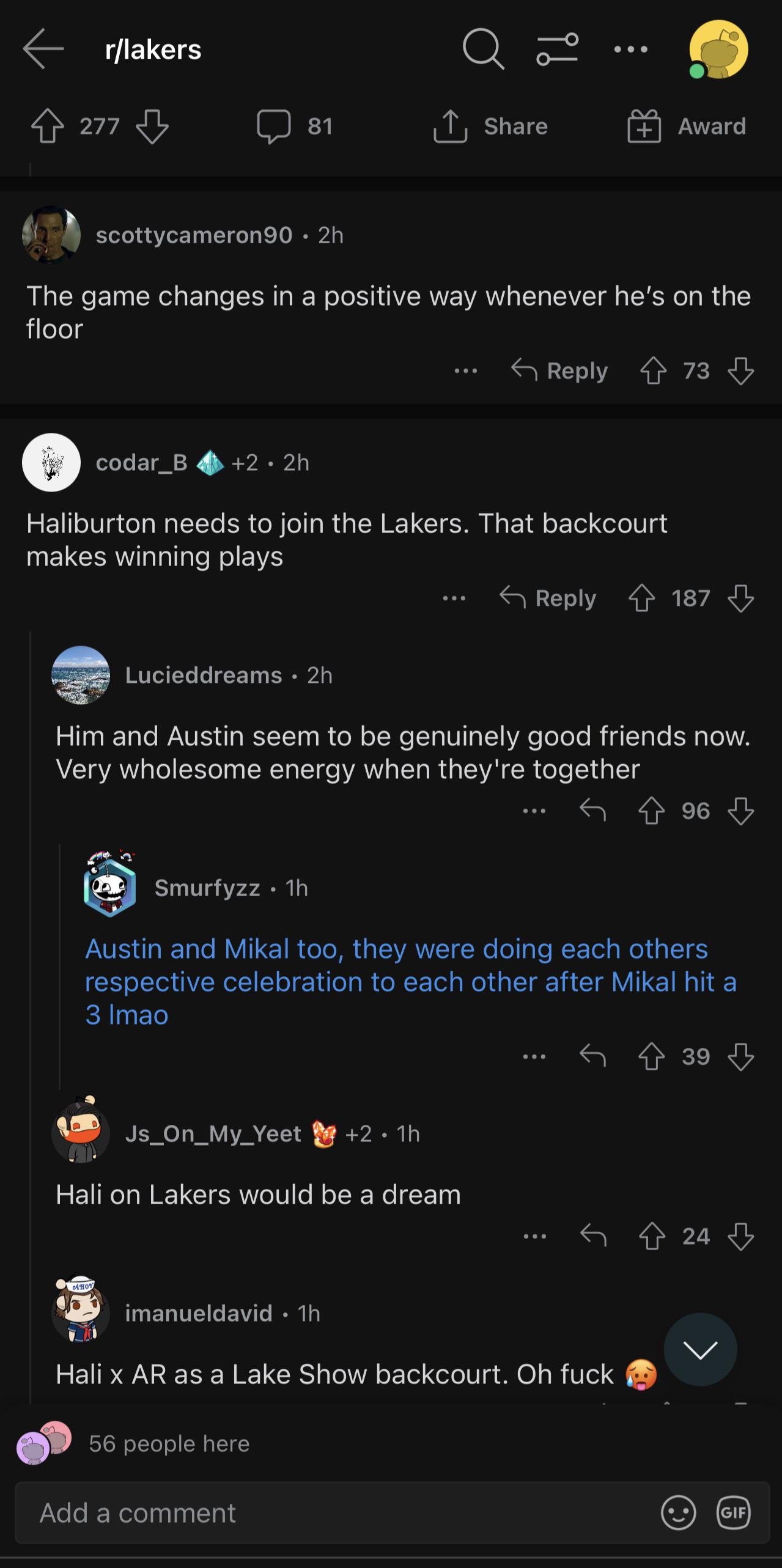The image size is (782, 1568).
Task: Upvote the post with 277 votes
Action: pyautogui.click(x=47, y=127)
